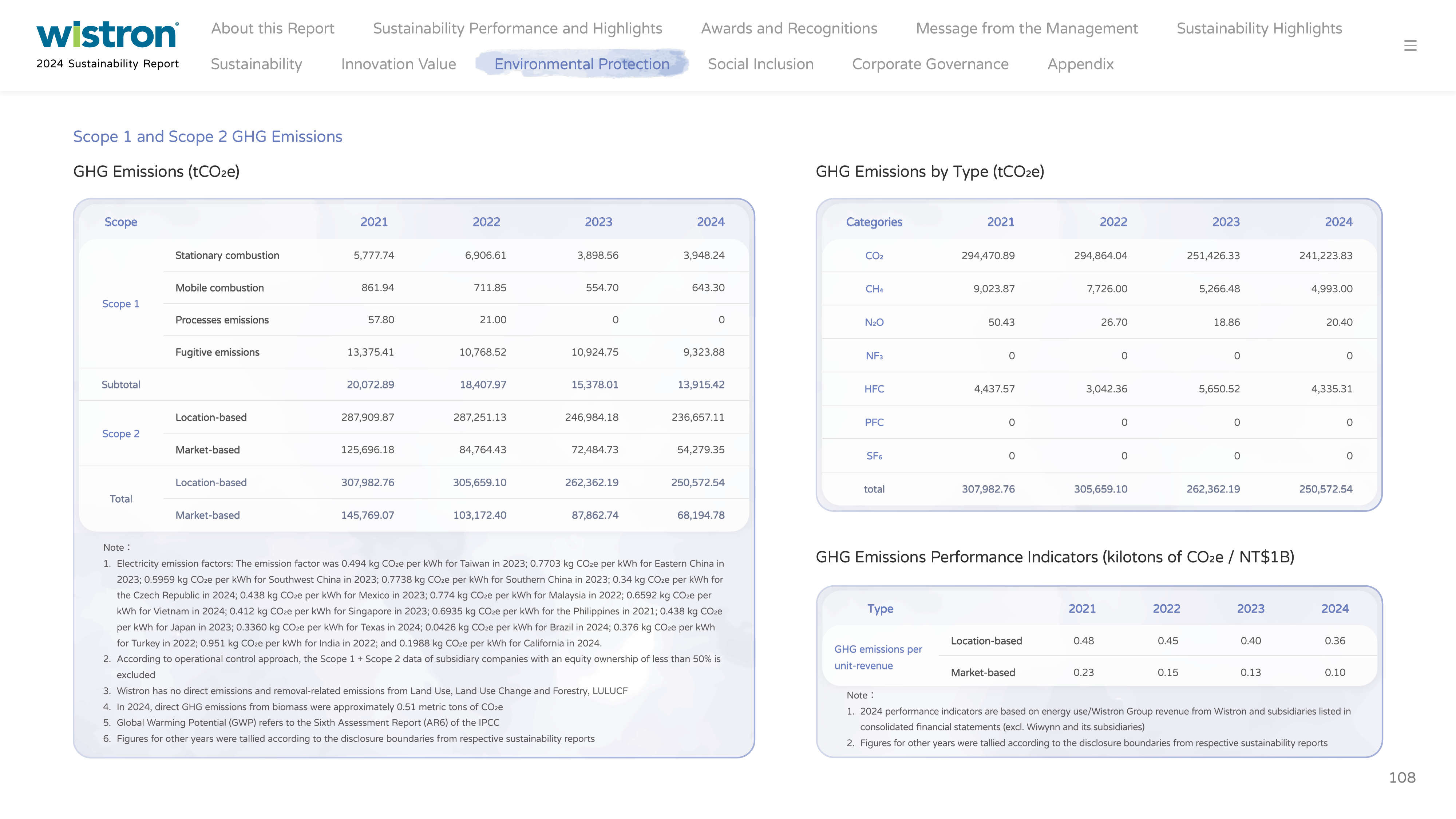
Task: Select the Scope 1 subtotal value 13,915.42
Action: 701,384
